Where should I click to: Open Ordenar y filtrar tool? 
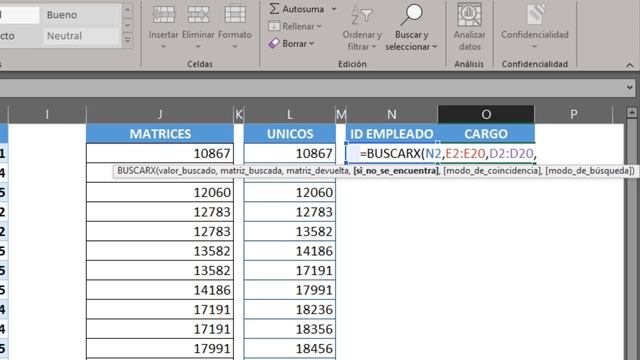(x=362, y=29)
